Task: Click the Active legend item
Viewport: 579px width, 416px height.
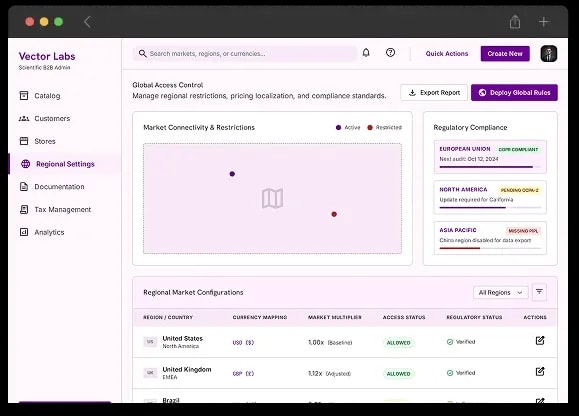Action: [x=348, y=127]
